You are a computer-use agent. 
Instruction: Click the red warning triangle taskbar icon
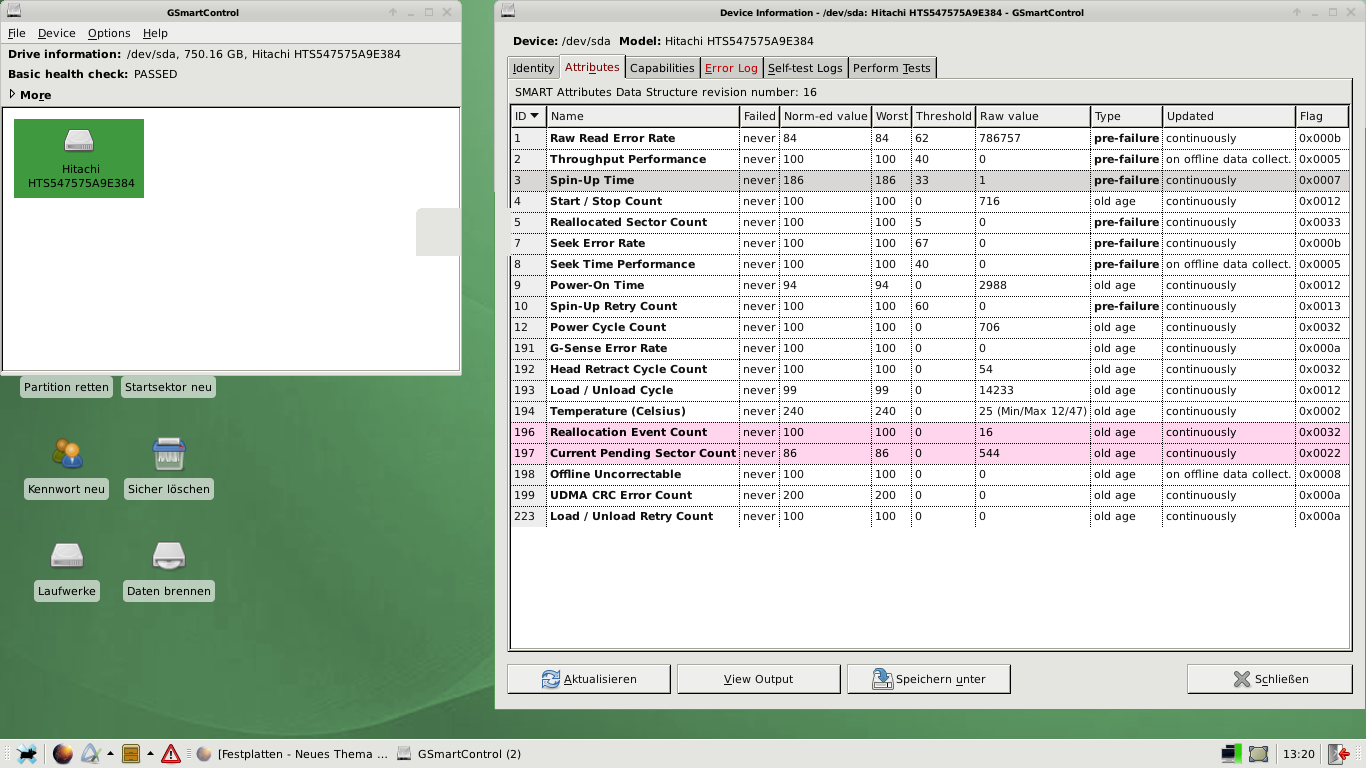(171, 754)
